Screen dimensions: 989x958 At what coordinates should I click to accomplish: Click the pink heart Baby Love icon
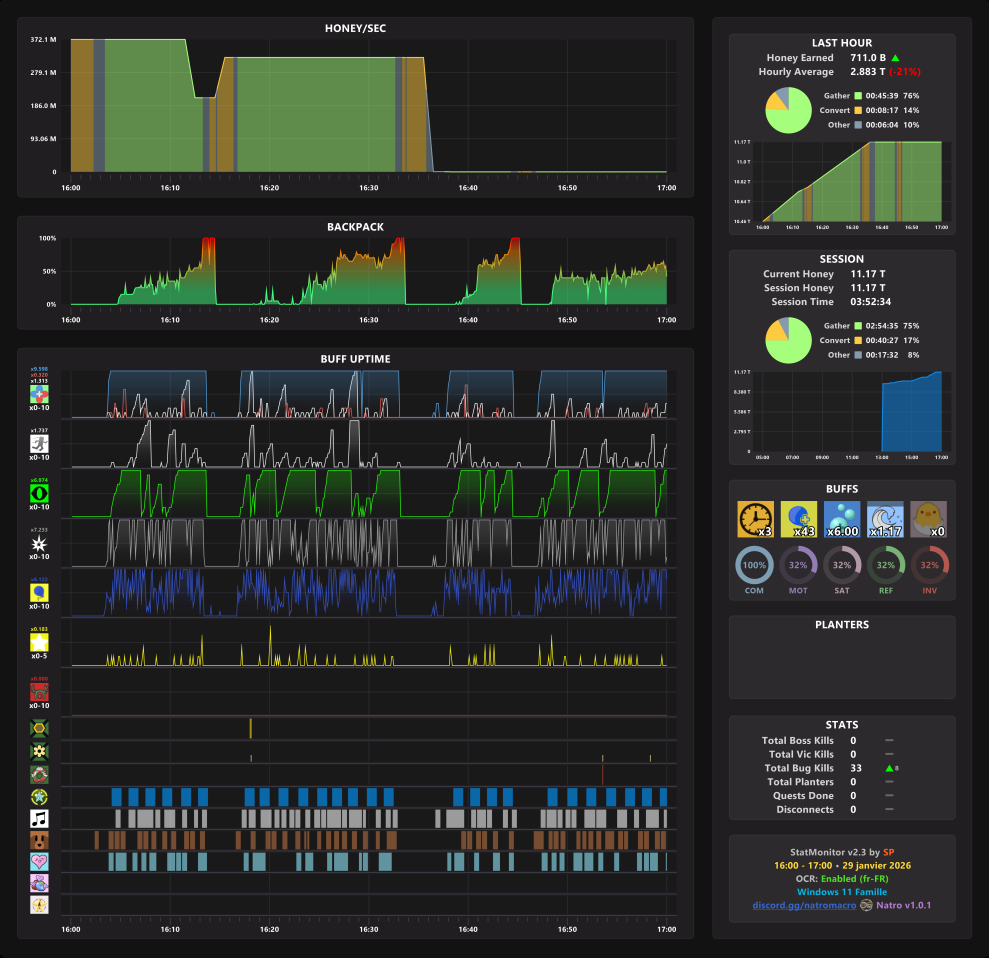[x=39, y=862]
